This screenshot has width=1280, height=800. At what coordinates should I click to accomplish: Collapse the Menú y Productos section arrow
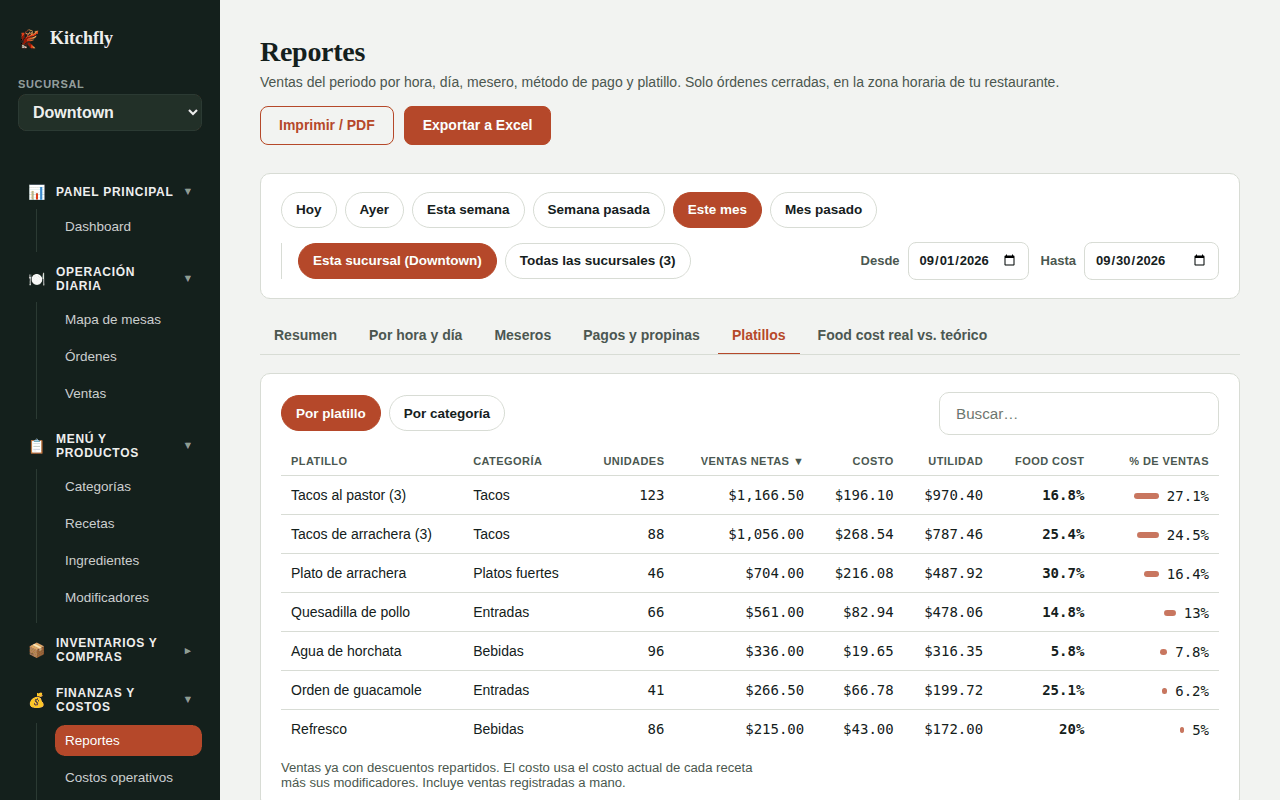188,446
